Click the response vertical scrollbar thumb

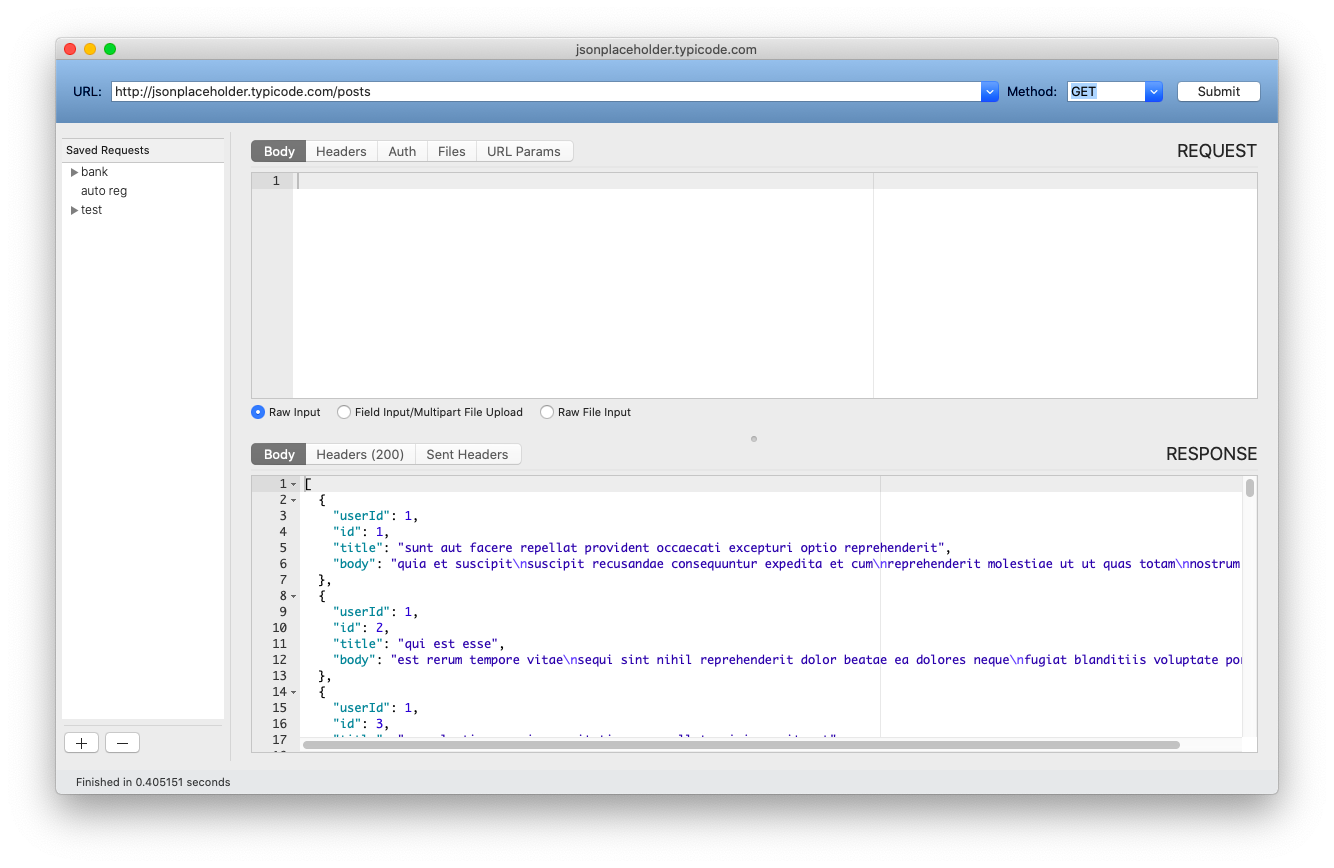point(1250,487)
